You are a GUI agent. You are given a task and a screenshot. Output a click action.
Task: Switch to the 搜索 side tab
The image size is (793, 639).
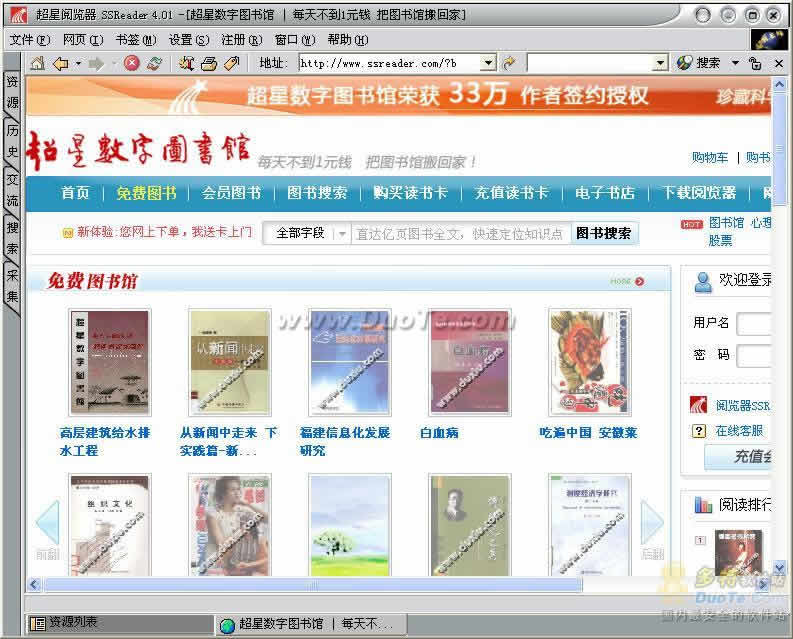(12, 238)
